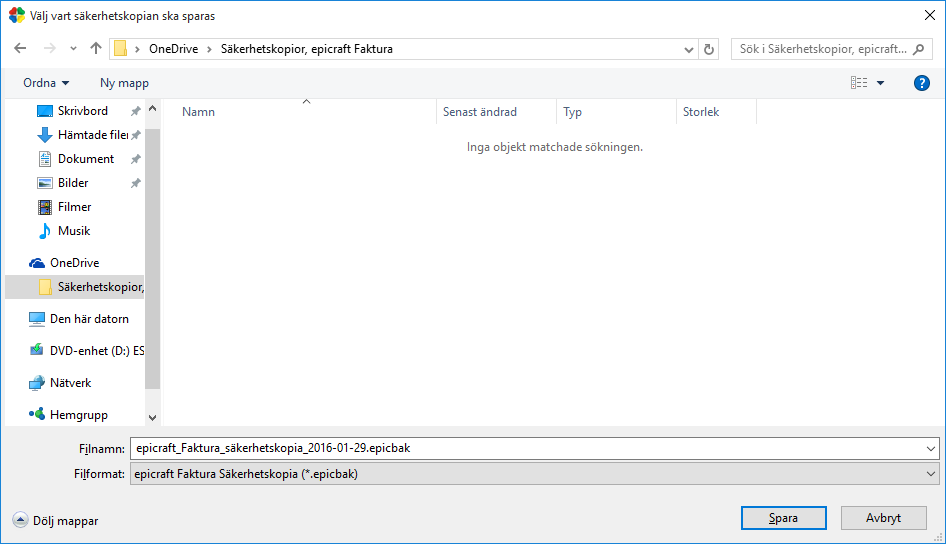This screenshot has height=544, width=946.
Task: Click the epicraft app icon in title bar
Action: point(17,16)
